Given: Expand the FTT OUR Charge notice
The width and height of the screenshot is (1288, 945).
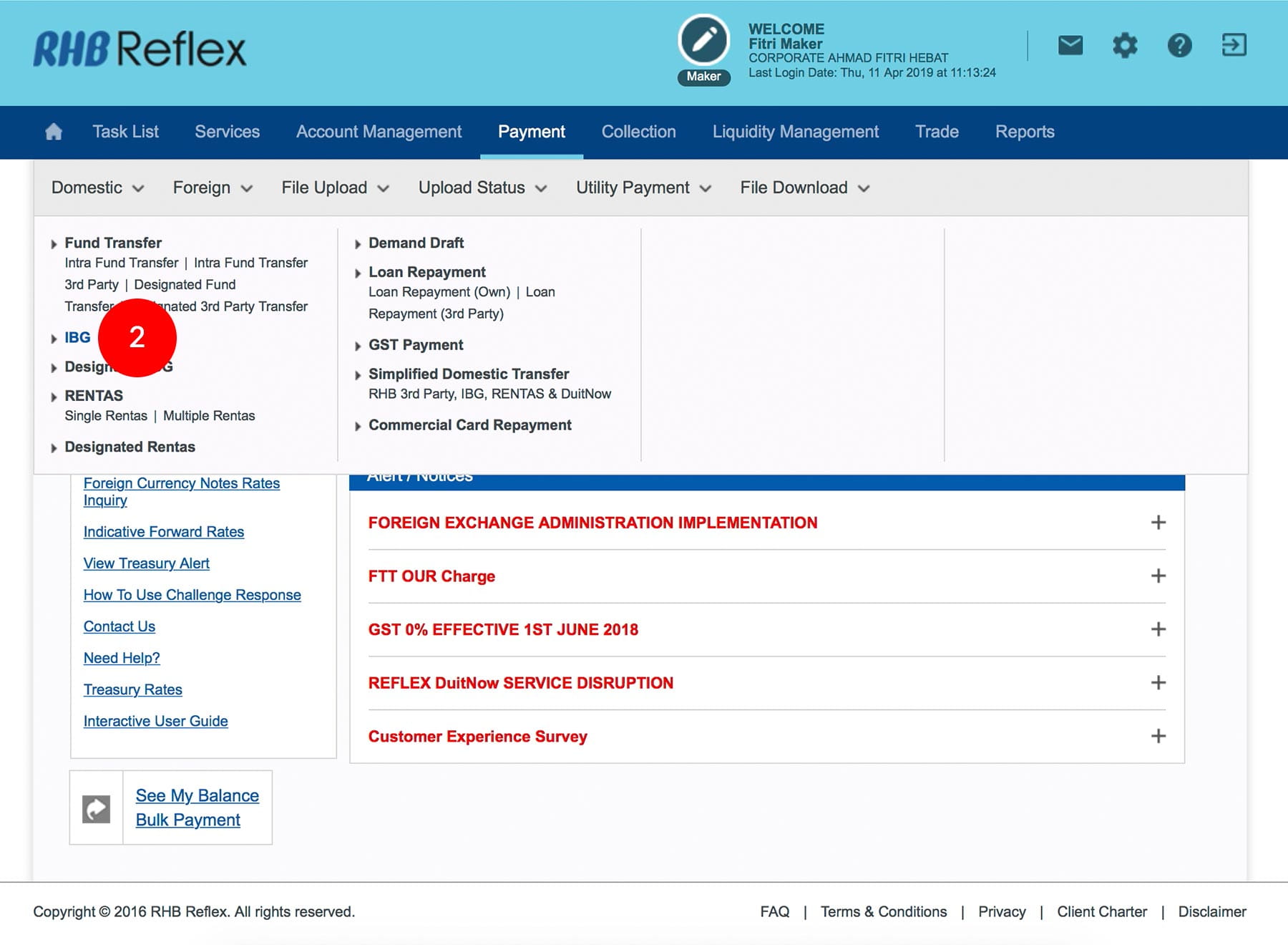Looking at the screenshot, I should 1158,576.
